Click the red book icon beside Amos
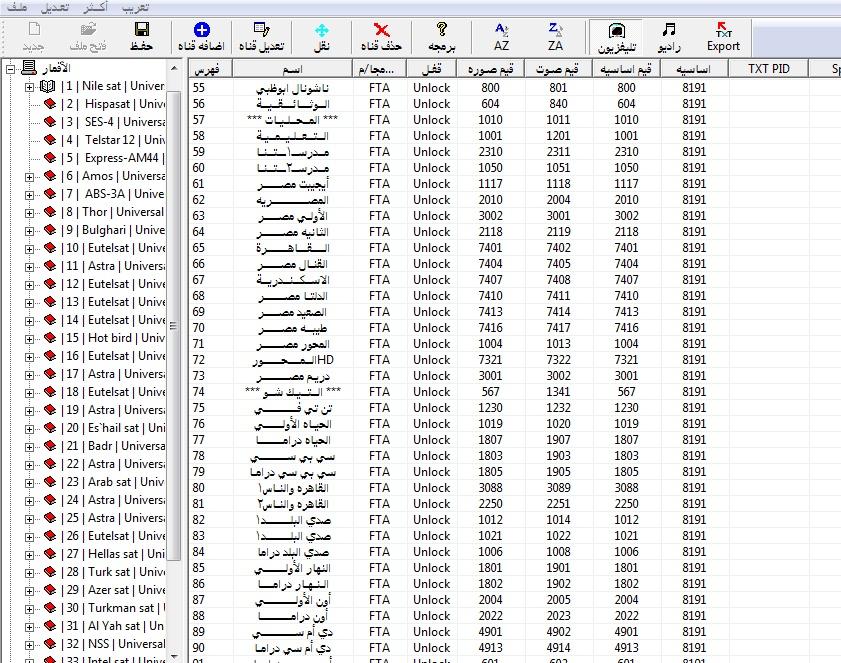The height and width of the screenshot is (663, 841). 50,176
